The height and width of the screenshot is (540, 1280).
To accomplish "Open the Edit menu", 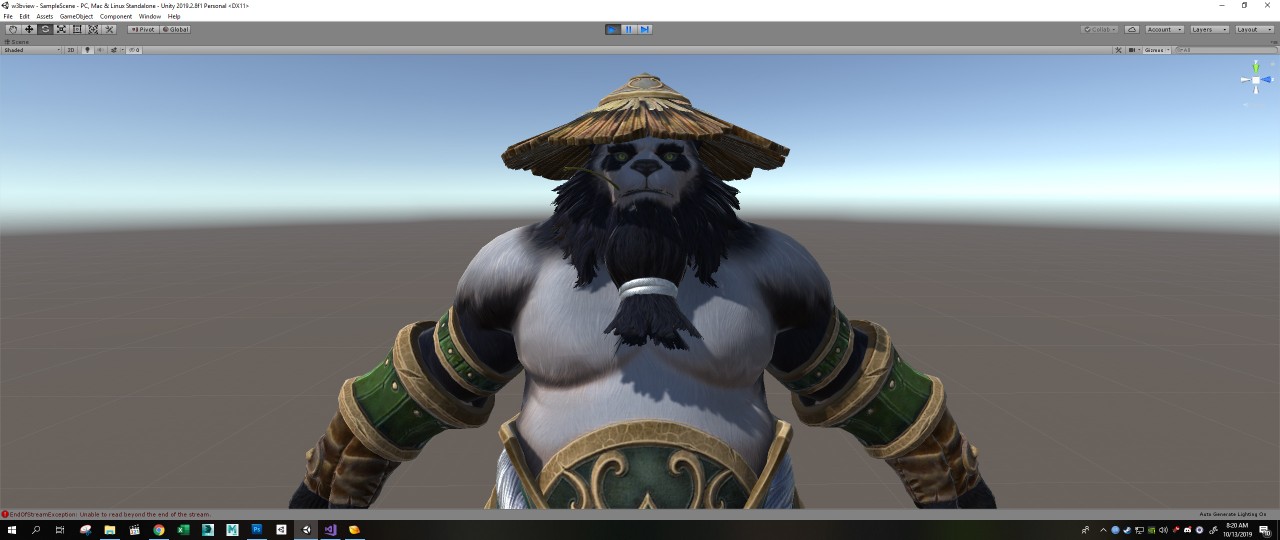I will [24, 16].
